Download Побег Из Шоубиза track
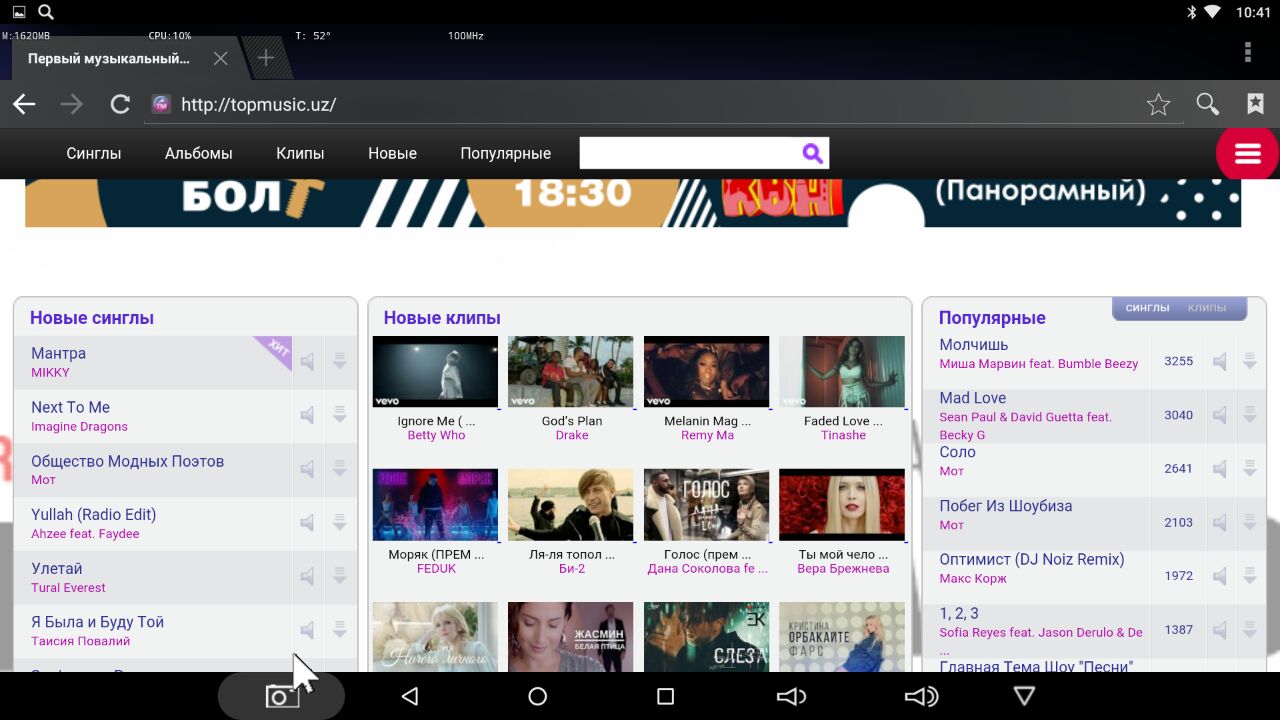1280x720 pixels. coord(1250,522)
